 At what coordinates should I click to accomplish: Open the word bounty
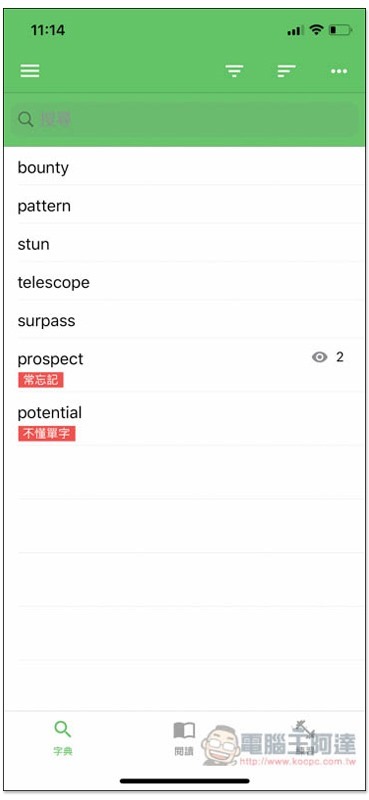(x=184, y=167)
